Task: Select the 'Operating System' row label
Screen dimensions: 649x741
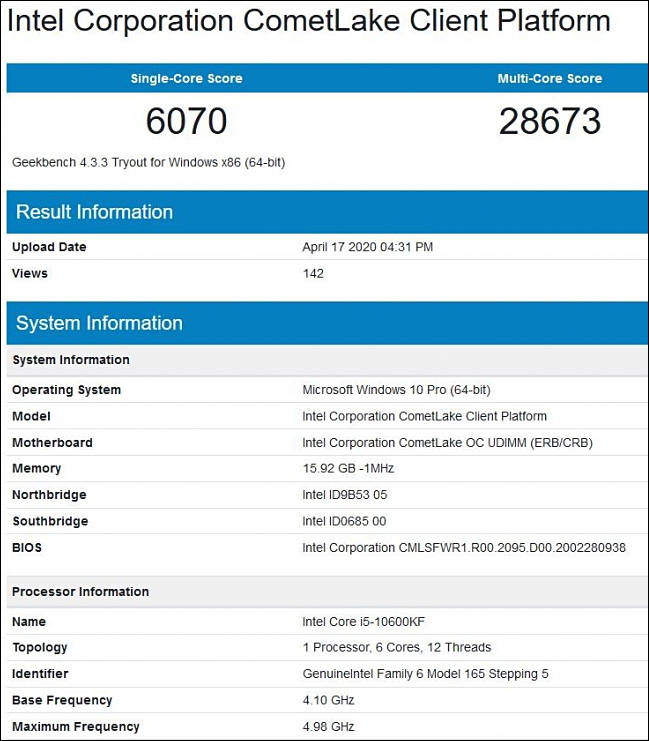Action: [67, 390]
